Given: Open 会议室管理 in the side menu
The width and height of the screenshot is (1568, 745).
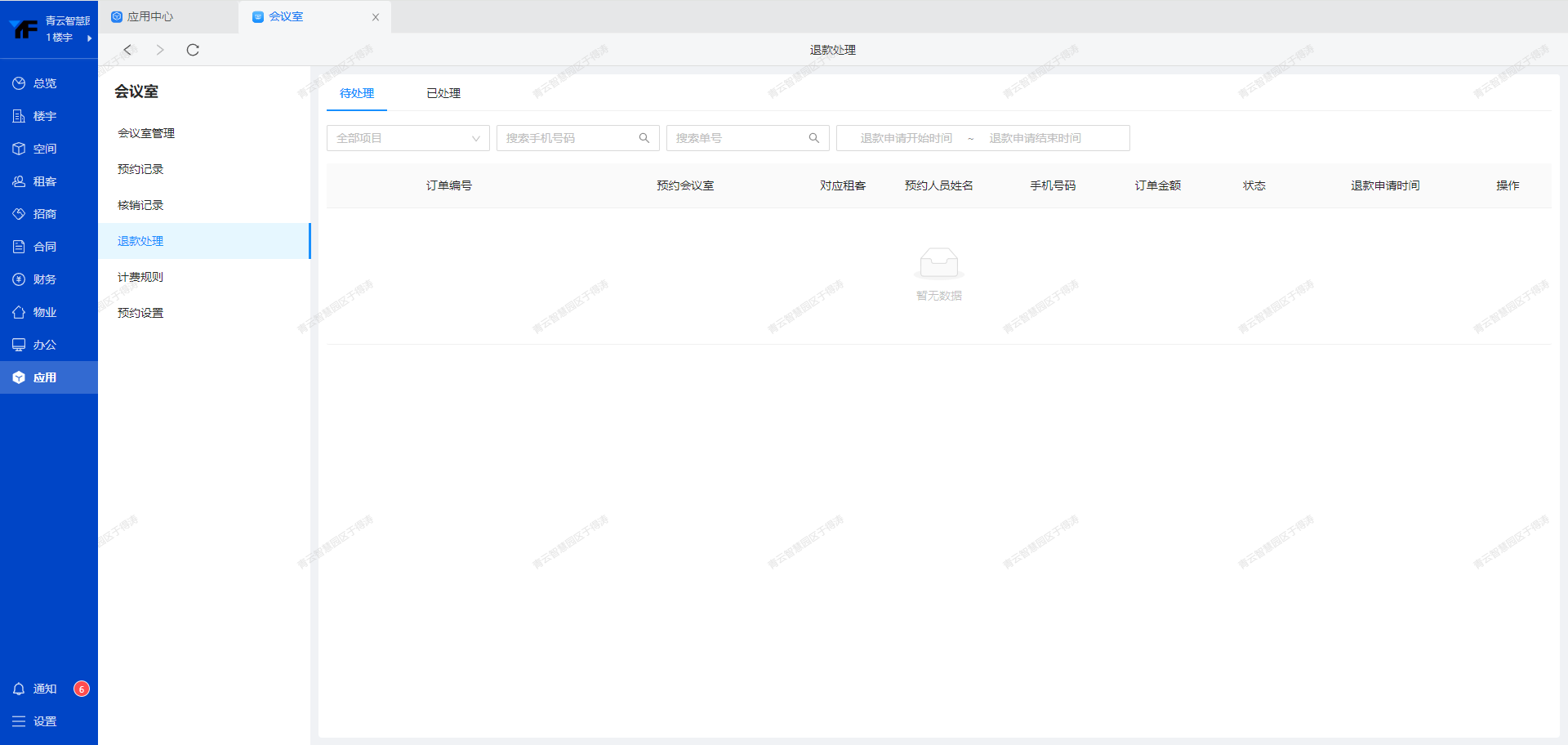Looking at the screenshot, I should coord(146,133).
